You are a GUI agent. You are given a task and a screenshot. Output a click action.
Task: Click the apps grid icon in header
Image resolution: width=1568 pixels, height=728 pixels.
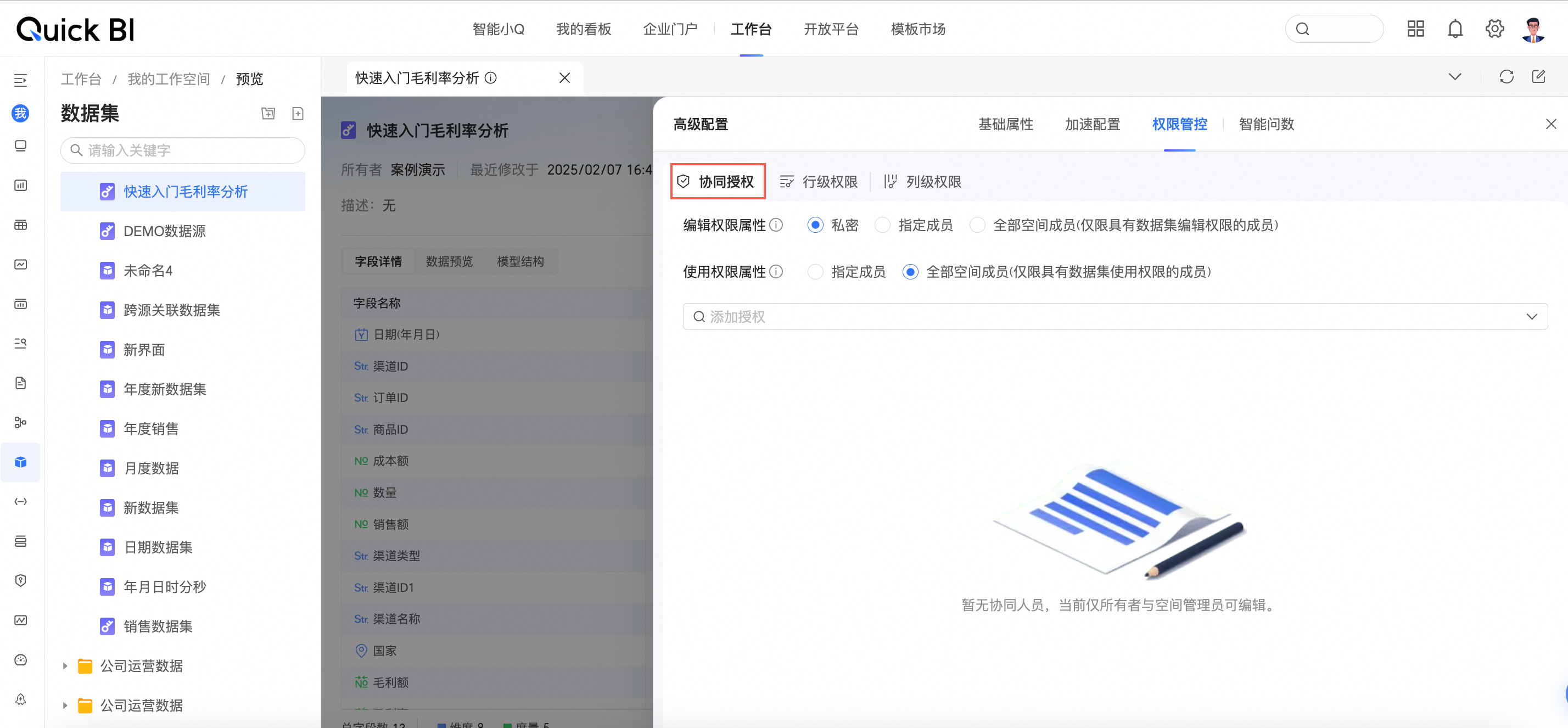(1415, 29)
